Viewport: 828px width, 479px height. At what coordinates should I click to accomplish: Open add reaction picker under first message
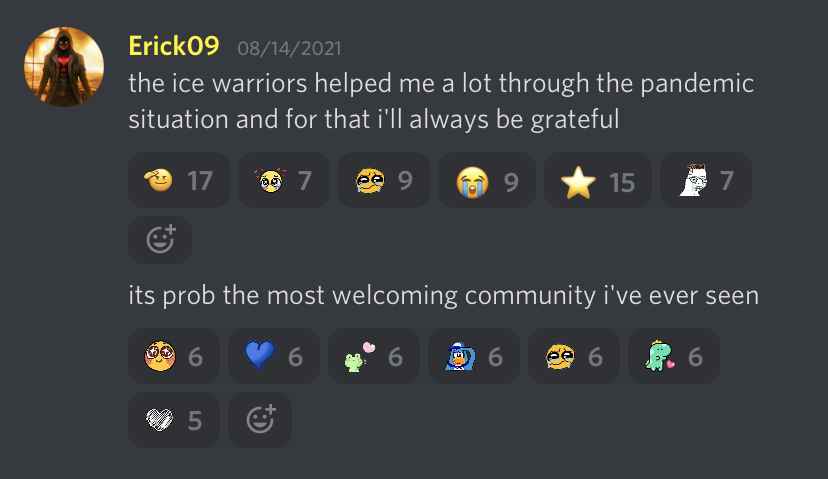point(160,240)
